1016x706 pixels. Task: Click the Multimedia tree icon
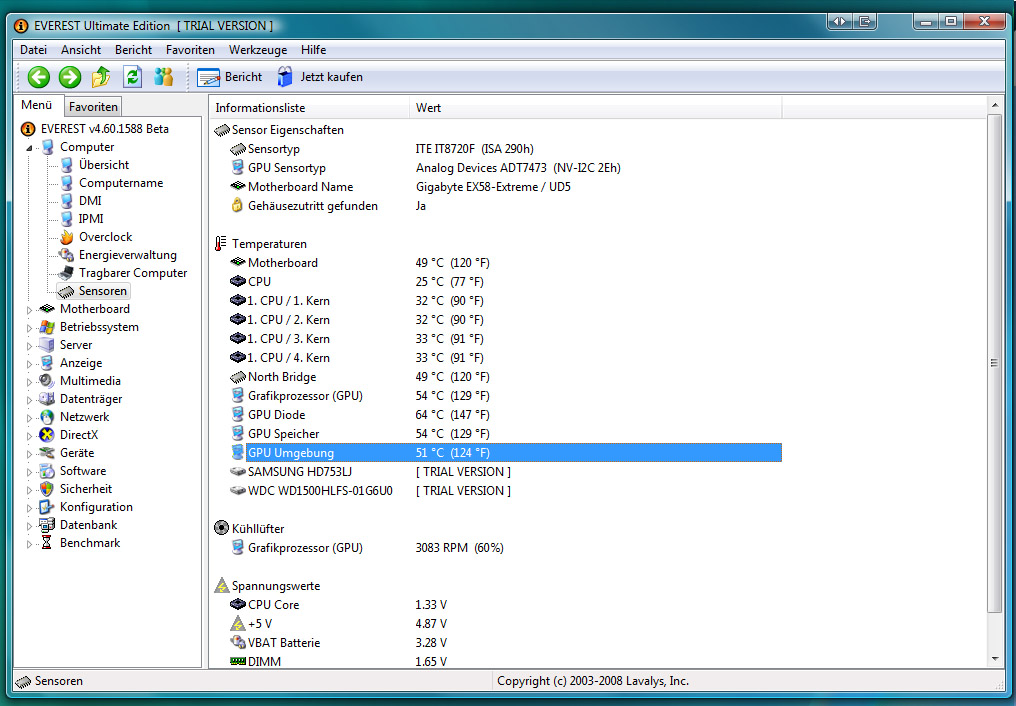pyautogui.click(x=47, y=381)
